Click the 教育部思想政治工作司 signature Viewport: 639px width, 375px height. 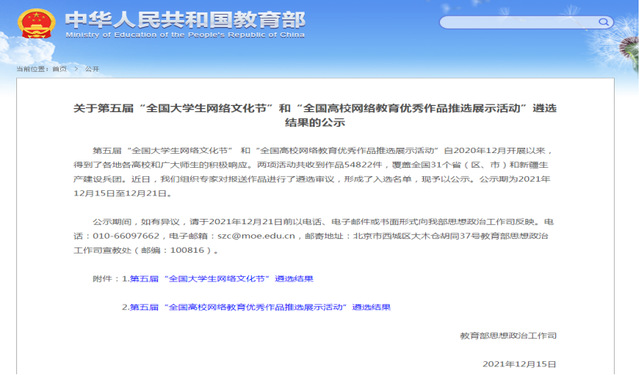click(508, 335)
